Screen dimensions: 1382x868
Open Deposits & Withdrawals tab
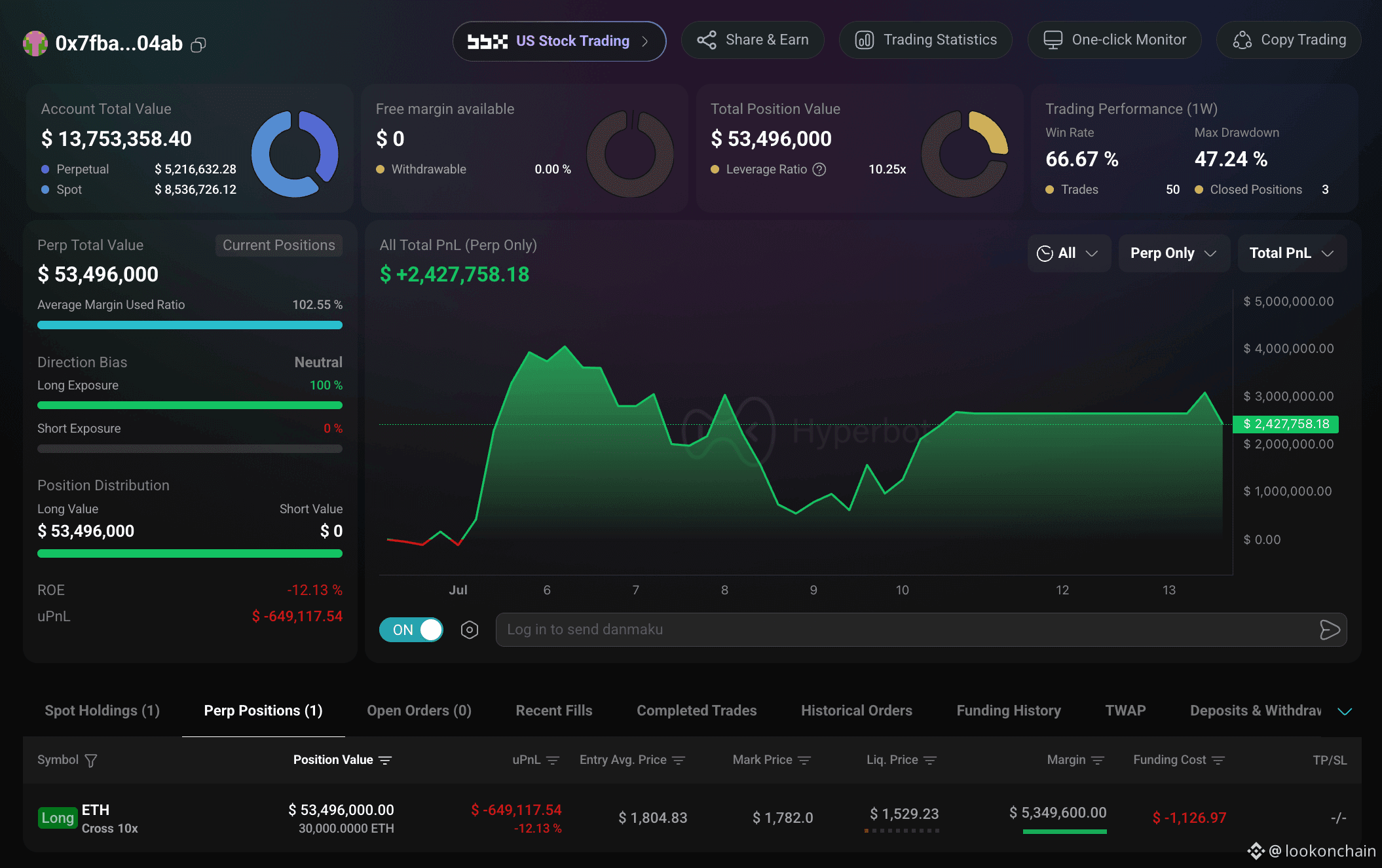pyautogui.click(x=1256, y=711)
